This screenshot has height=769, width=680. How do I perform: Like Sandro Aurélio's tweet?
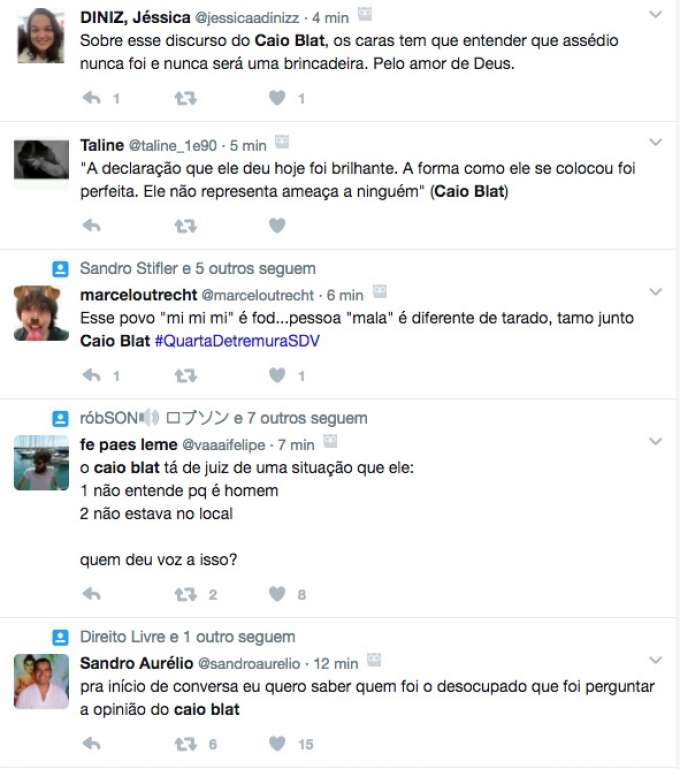pyautogui.click(x=277, y=743)
